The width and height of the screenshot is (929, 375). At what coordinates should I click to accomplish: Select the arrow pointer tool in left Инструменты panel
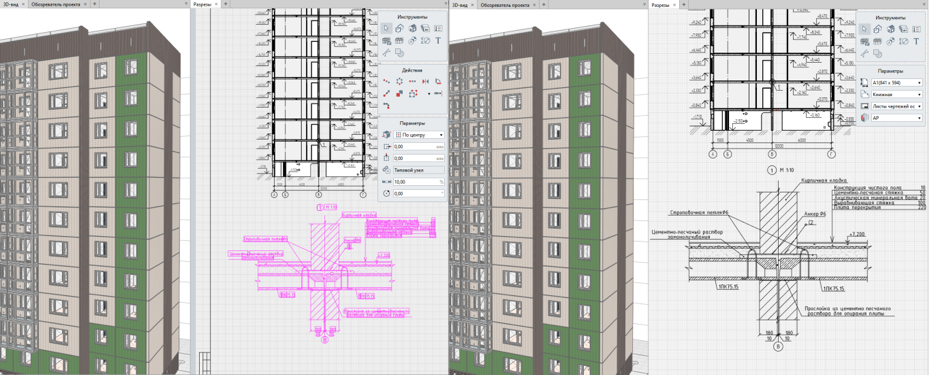click(x=386, y=28)
